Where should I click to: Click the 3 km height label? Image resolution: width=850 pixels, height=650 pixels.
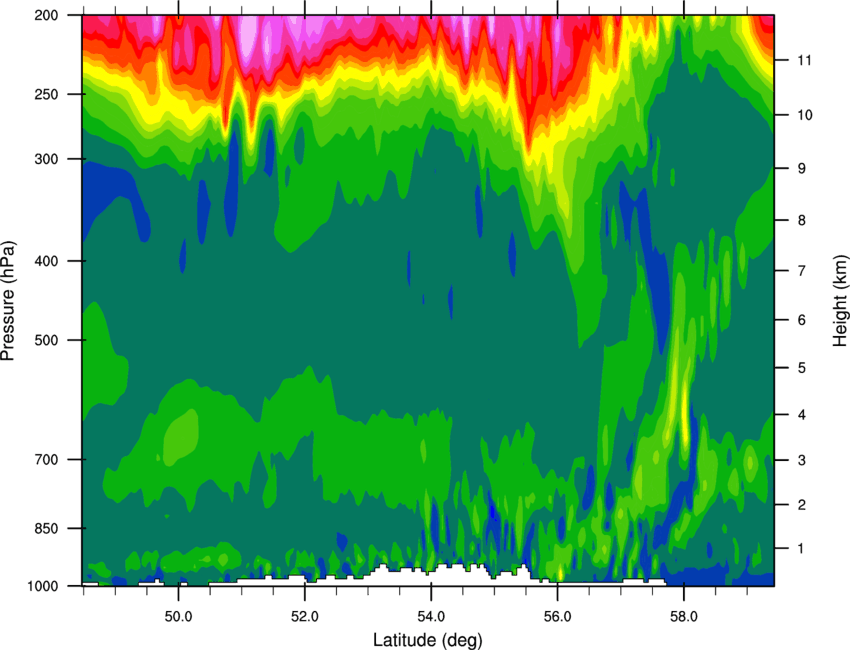pos(801,460)
